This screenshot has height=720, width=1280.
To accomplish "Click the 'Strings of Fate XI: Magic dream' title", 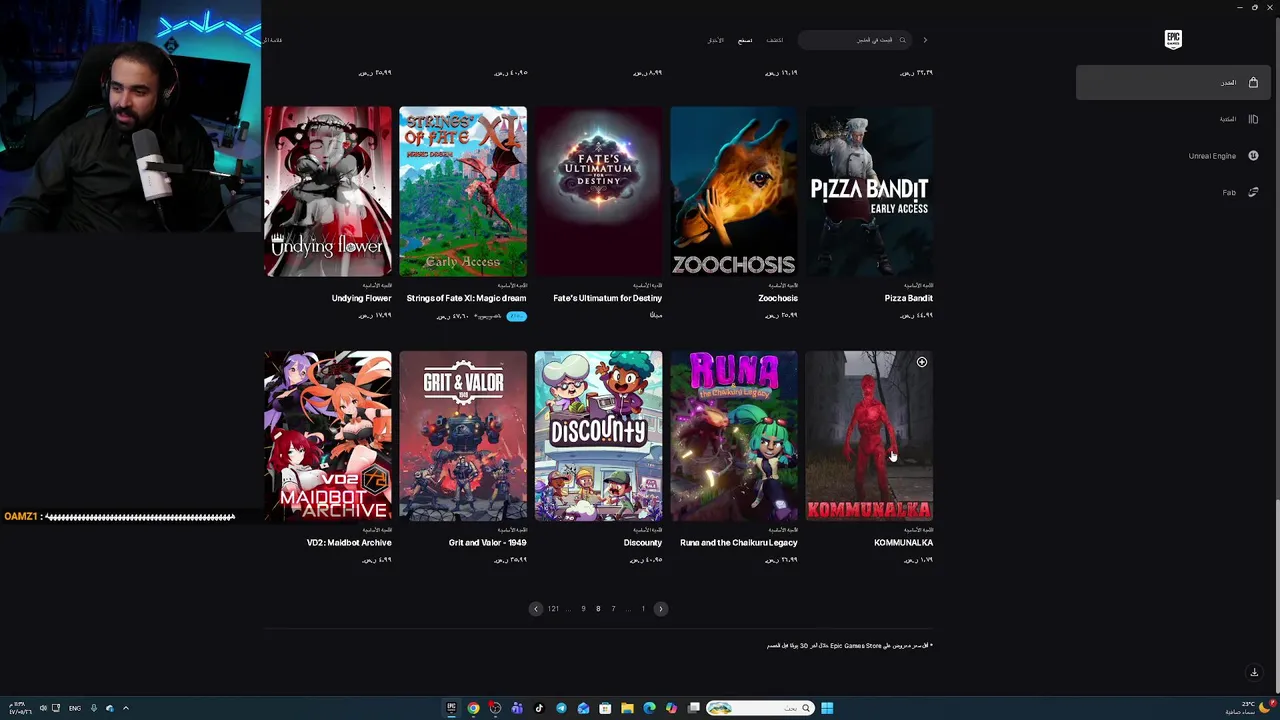I will click(x=466, y=298).
